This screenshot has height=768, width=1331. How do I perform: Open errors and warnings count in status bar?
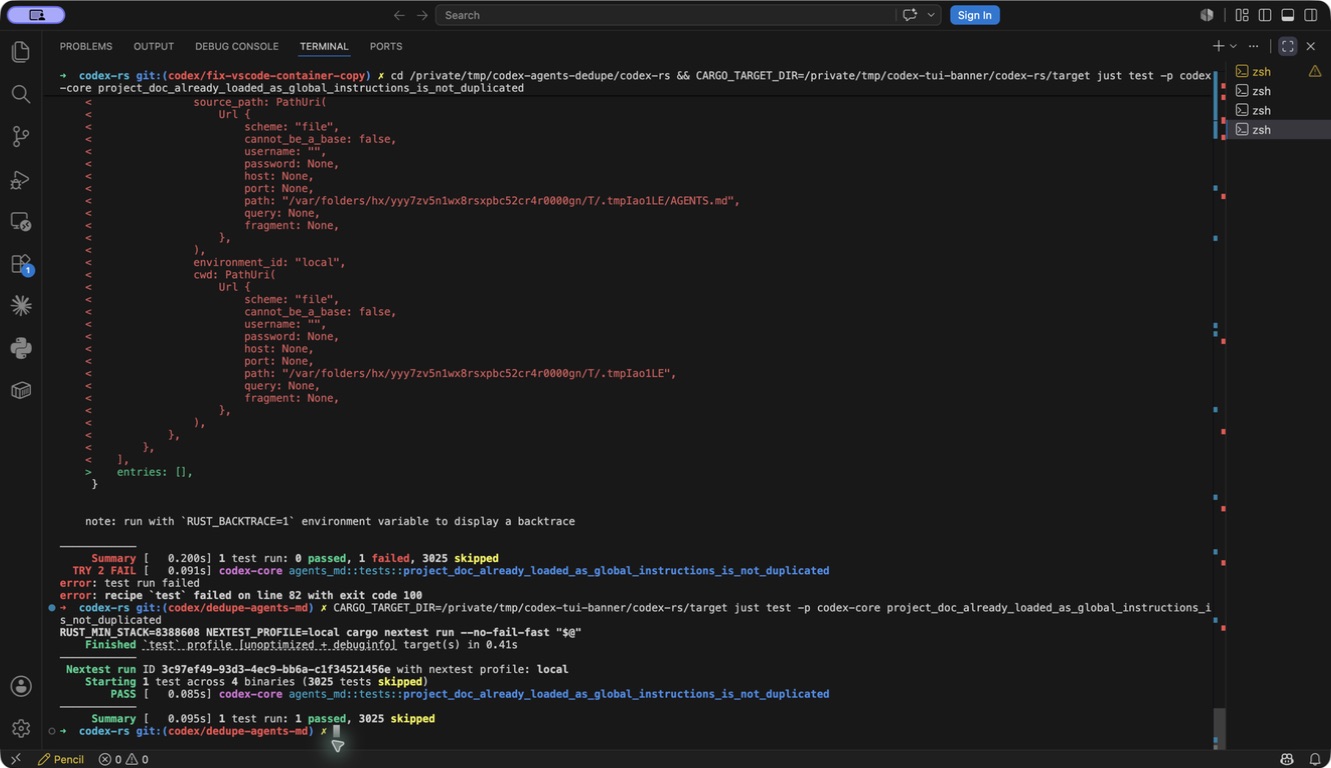pos(123,759)
